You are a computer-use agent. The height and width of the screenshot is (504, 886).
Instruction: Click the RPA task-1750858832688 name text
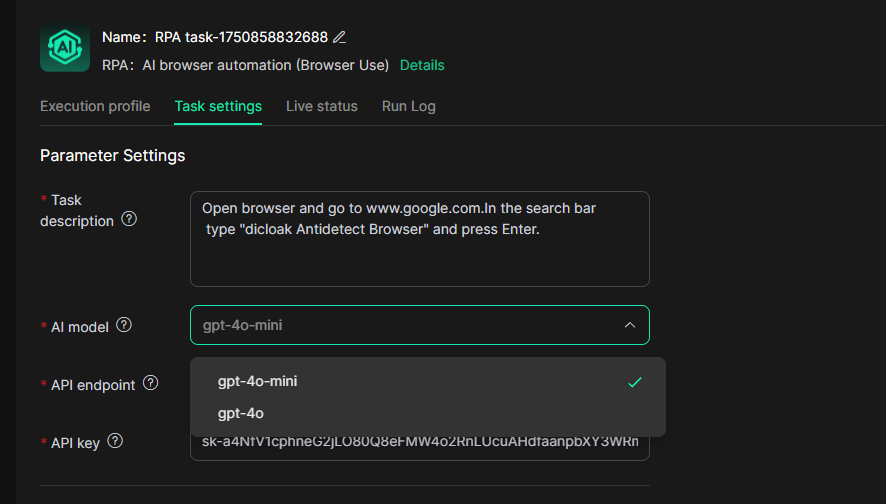241,37
